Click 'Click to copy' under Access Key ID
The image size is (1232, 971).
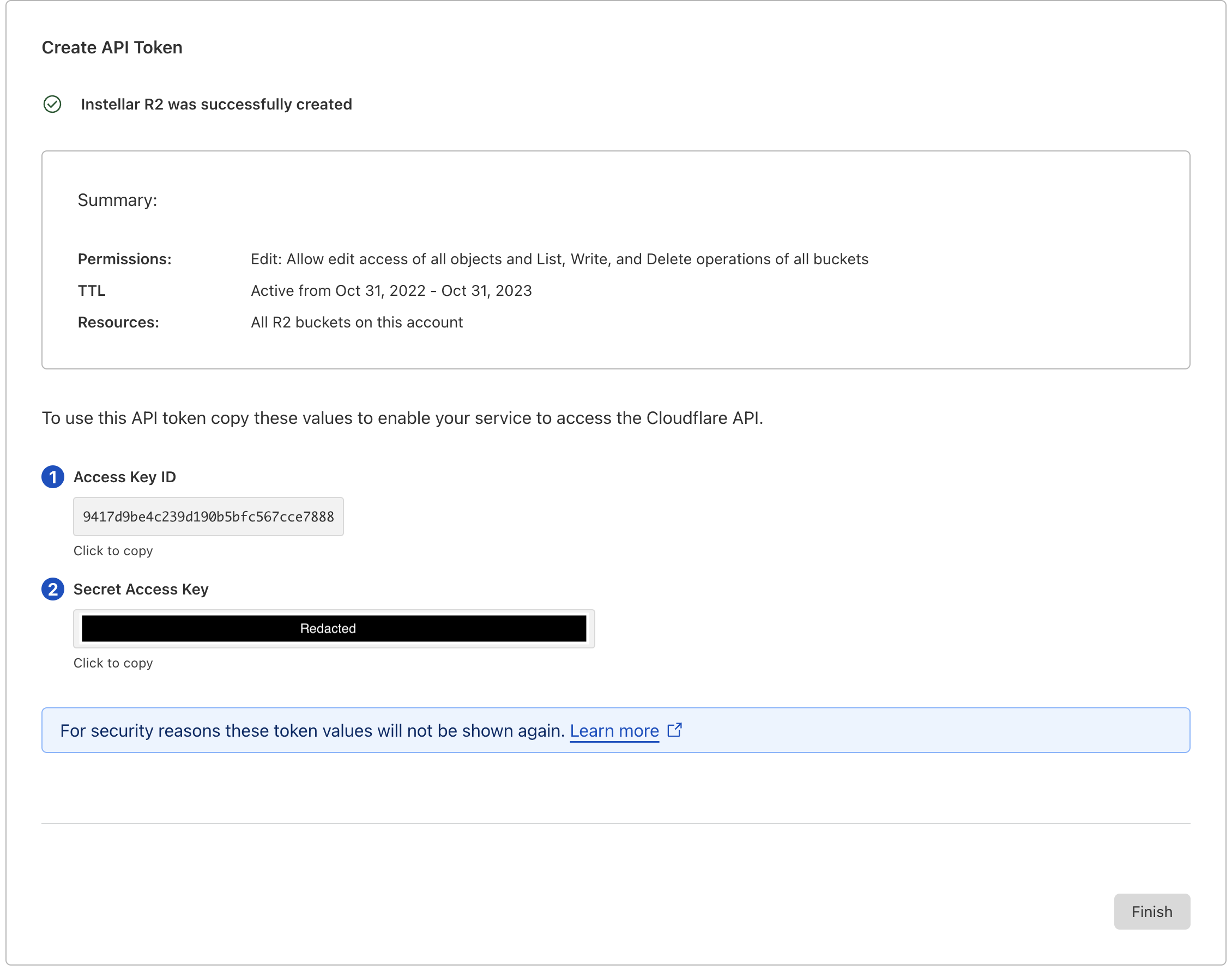pos(113,551)
